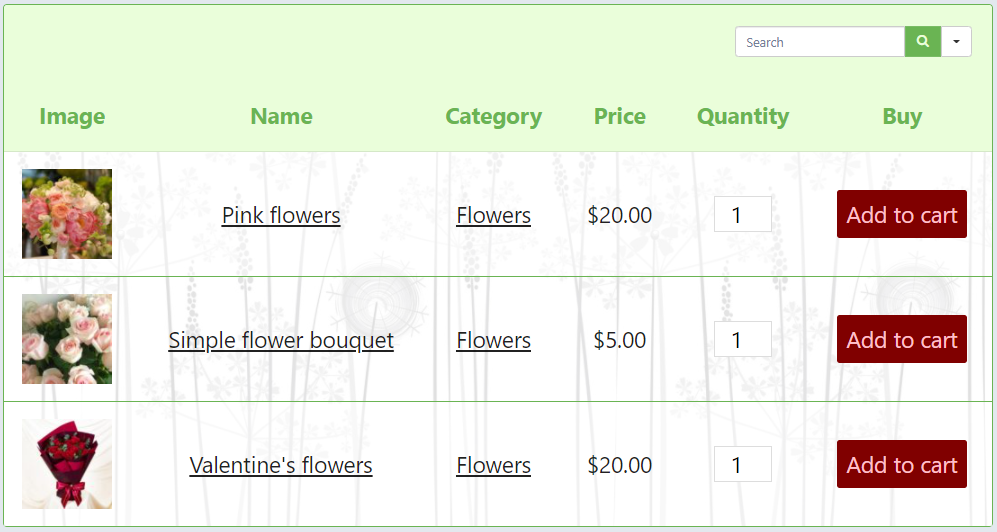
Task: Open the Pink flowers product link
Action: point(281,215)
